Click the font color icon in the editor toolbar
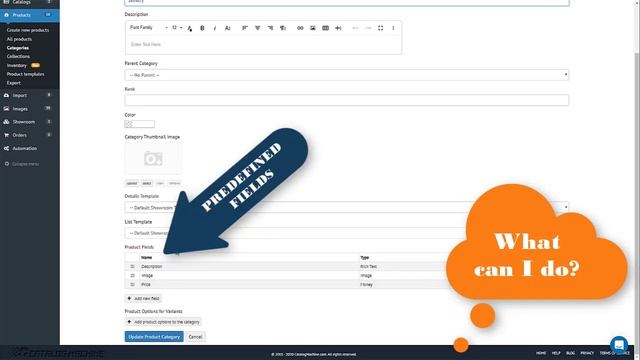The image size is (640, 360). [x=190, y=28]
